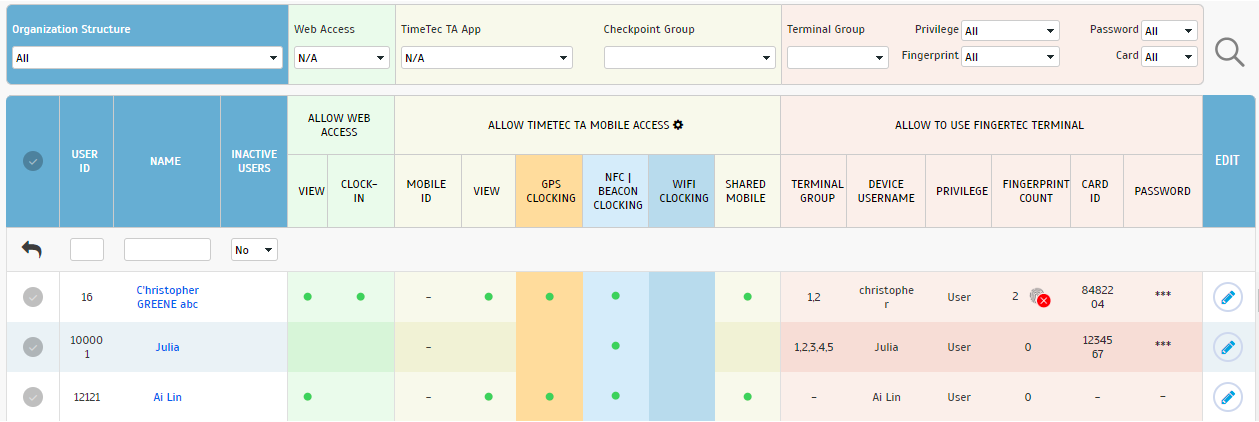Click the SHARED MOBILE column header
1259x422 pixels.
[747, 191]
